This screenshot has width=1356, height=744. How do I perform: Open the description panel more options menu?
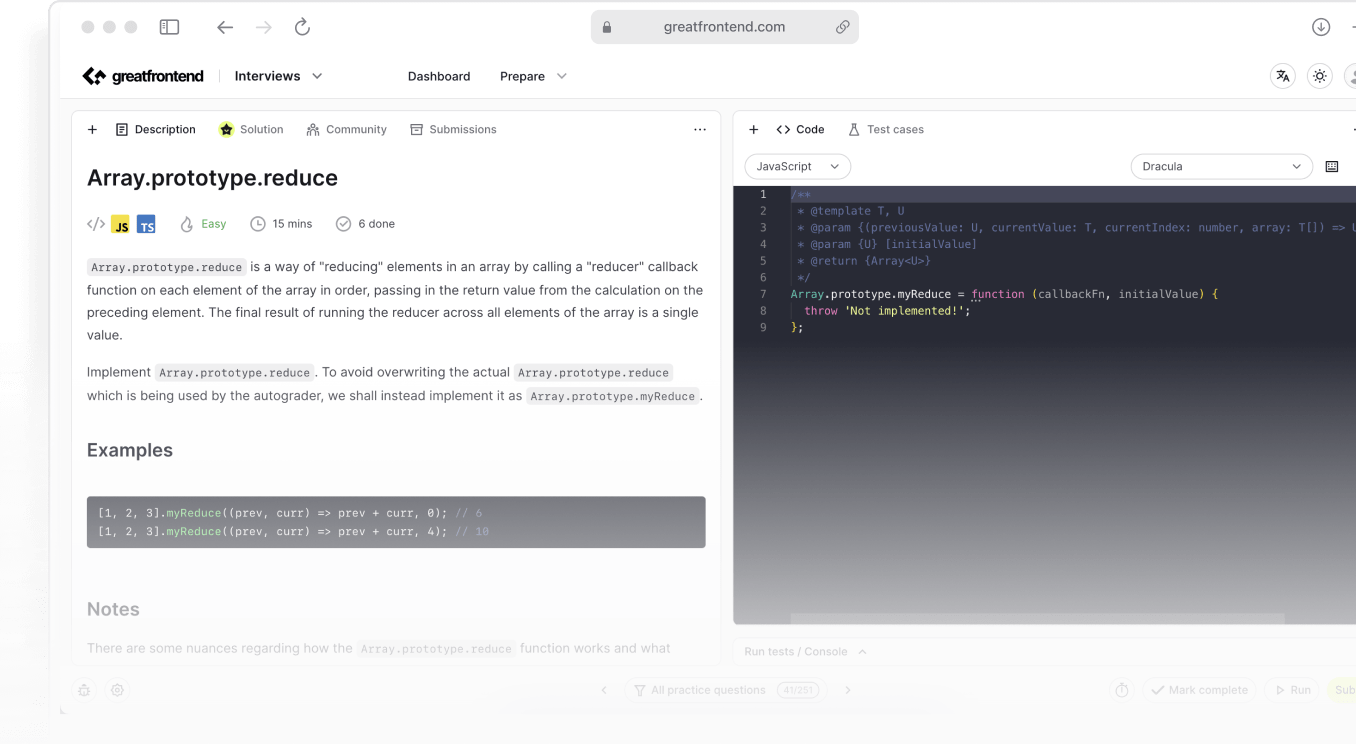700,129
